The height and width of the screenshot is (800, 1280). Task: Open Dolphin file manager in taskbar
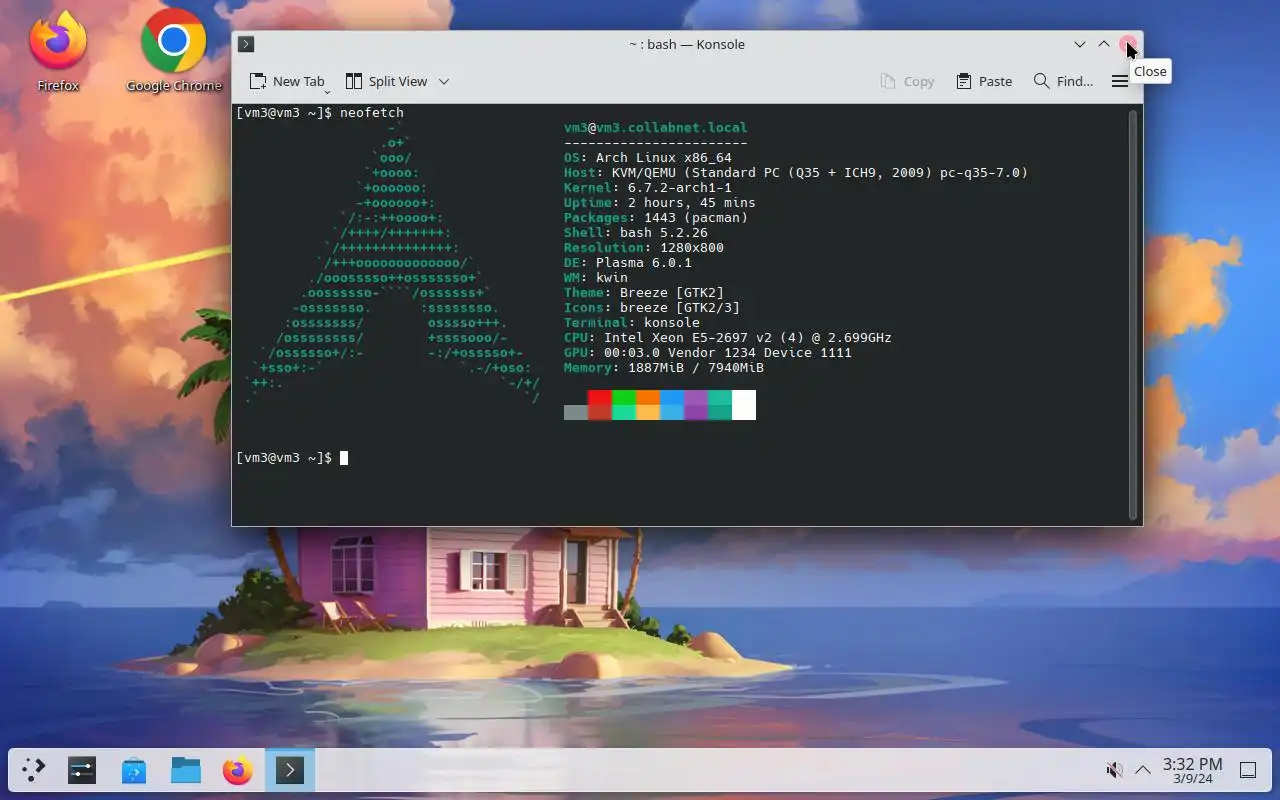coord(186,770)
